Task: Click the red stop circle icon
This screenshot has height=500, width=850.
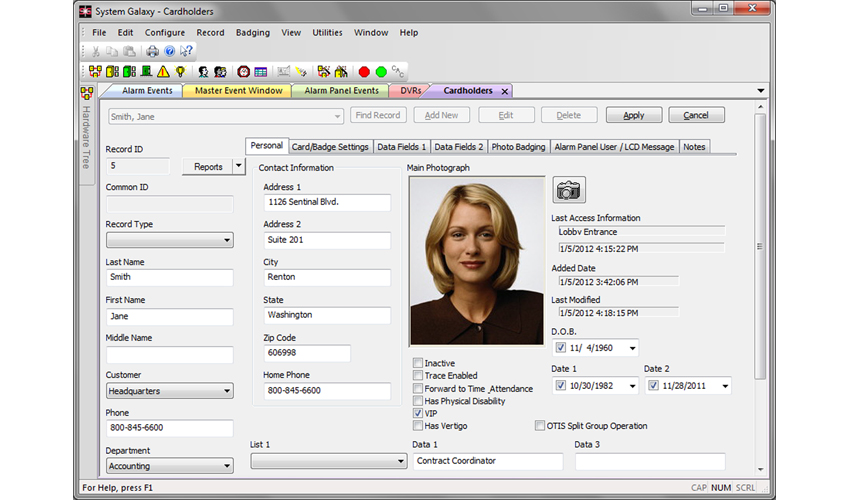Action: (x=364, y=72)
